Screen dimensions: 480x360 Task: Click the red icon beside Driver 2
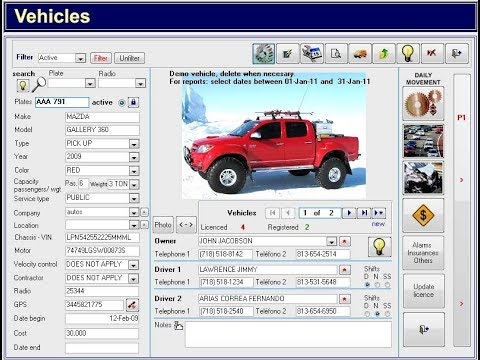click(x=344, y=299)
